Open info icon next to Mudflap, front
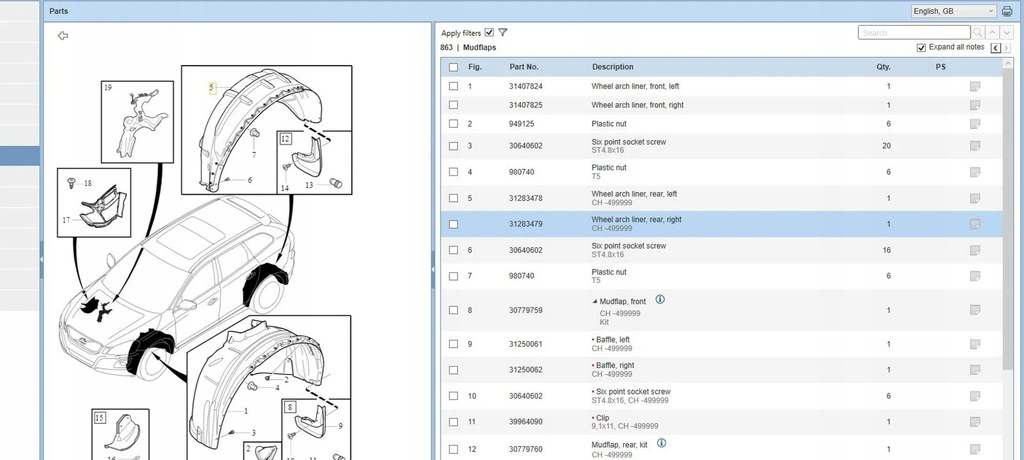This screenshot has width=1024, height=460. pyautogui.click(x=660, y=300)
